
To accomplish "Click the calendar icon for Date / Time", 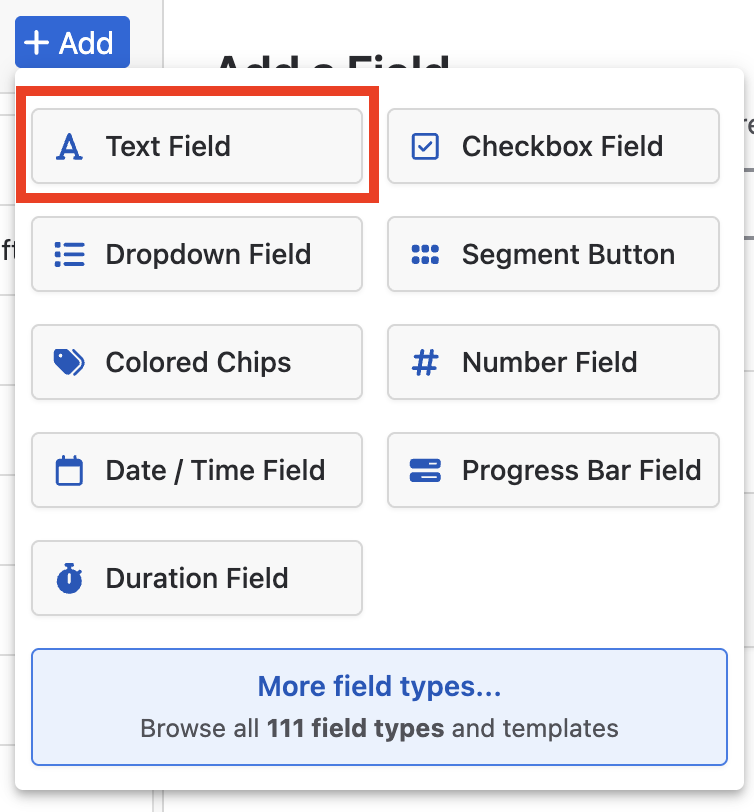I will pyautogui.click(x=69, y=470).
